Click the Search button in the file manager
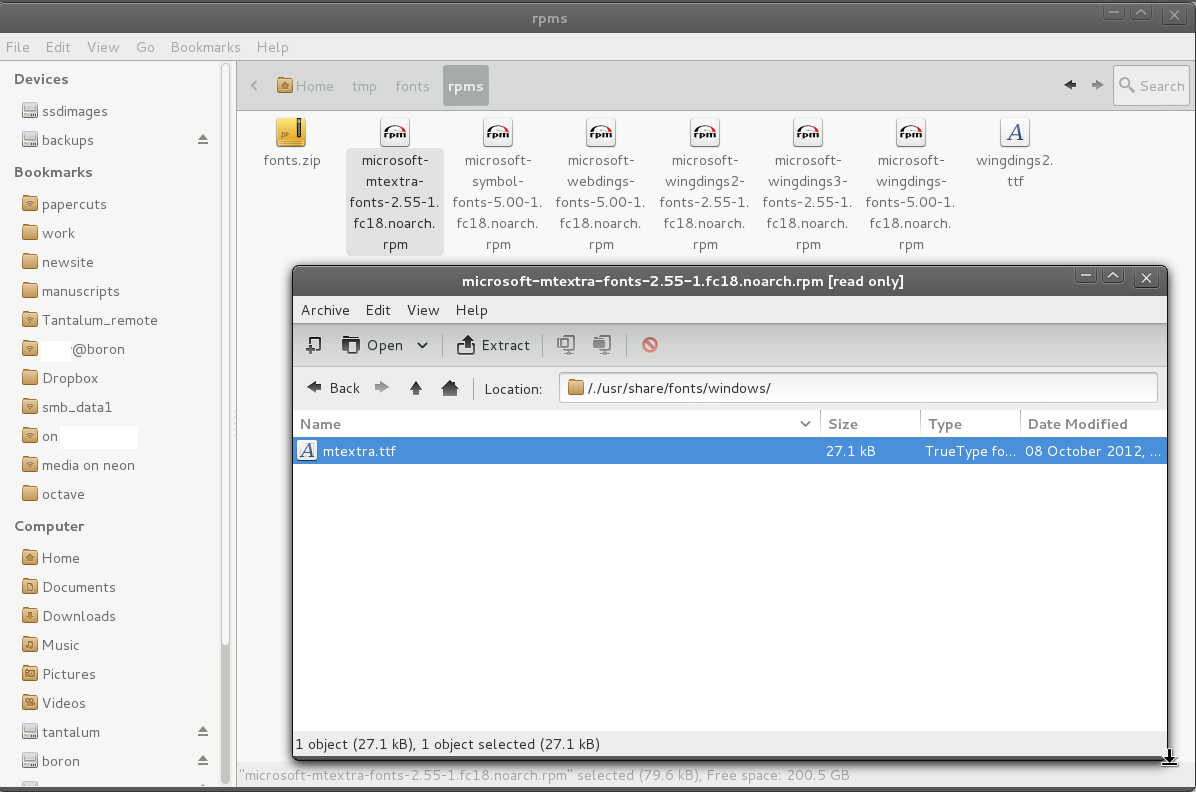Image resolution: width=1196 pixels, height=792 pixels. pos(1151,85)
